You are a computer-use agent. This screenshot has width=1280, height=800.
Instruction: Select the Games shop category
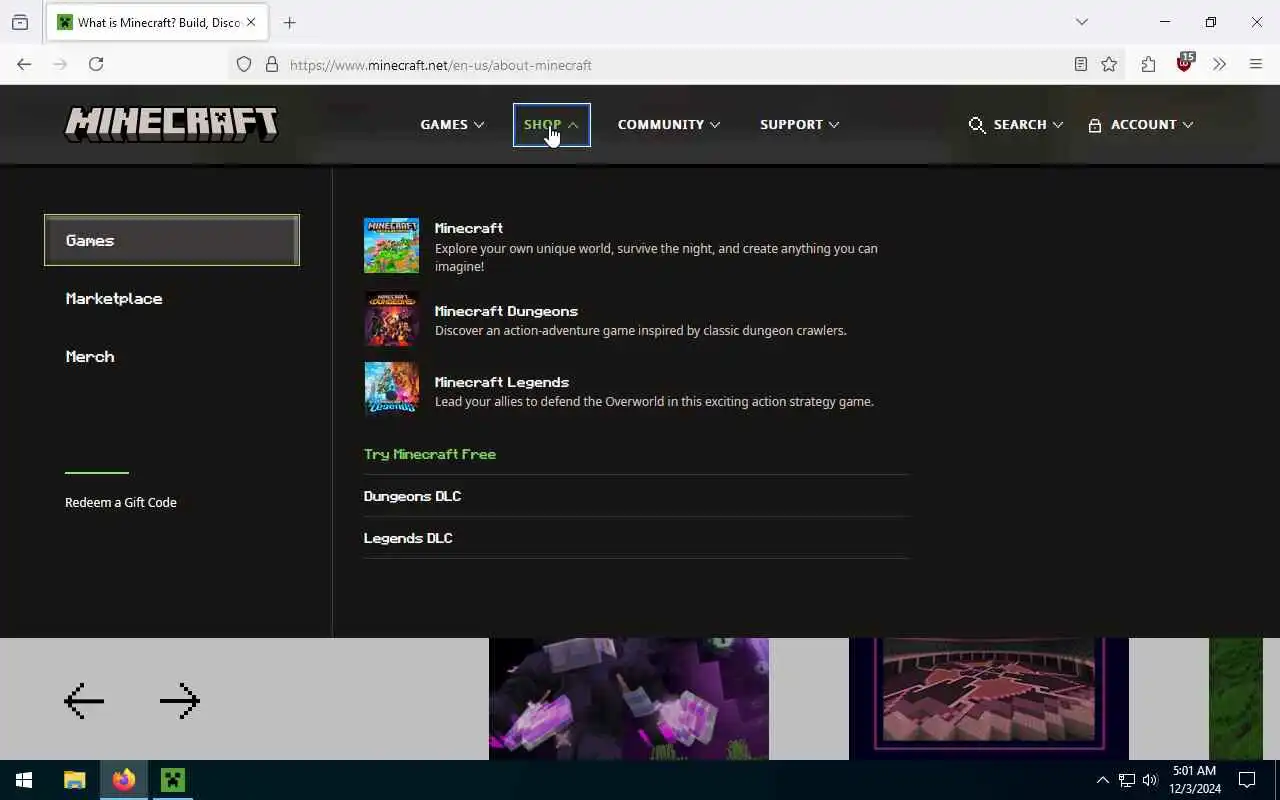tap(172, 240)
